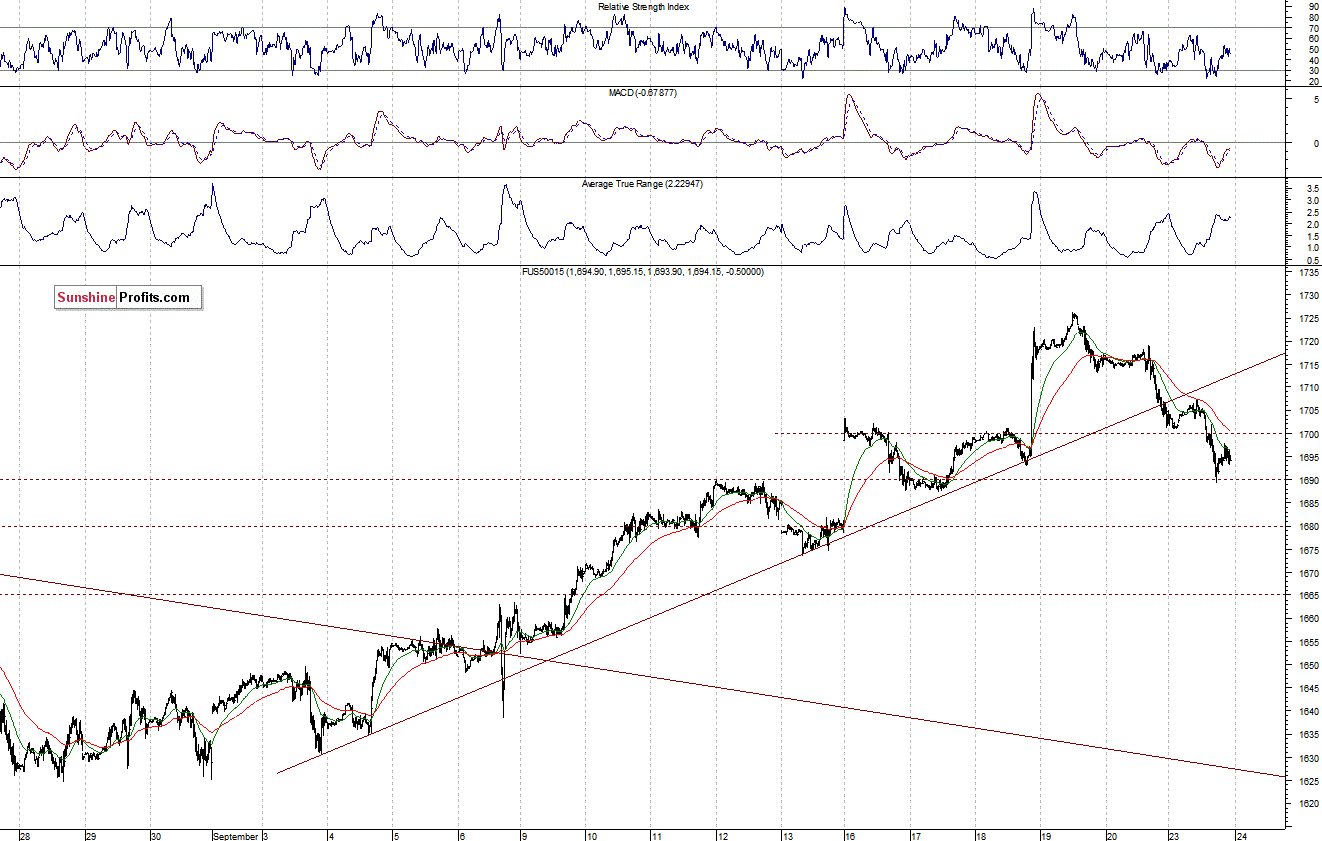Click the 16 date axis label

(x=850, y=835)
